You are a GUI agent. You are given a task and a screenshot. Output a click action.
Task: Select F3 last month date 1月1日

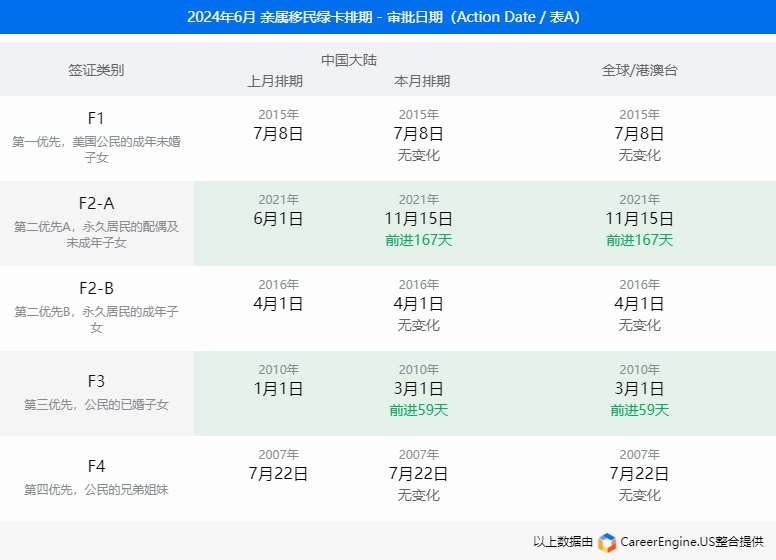coord(278,389)
